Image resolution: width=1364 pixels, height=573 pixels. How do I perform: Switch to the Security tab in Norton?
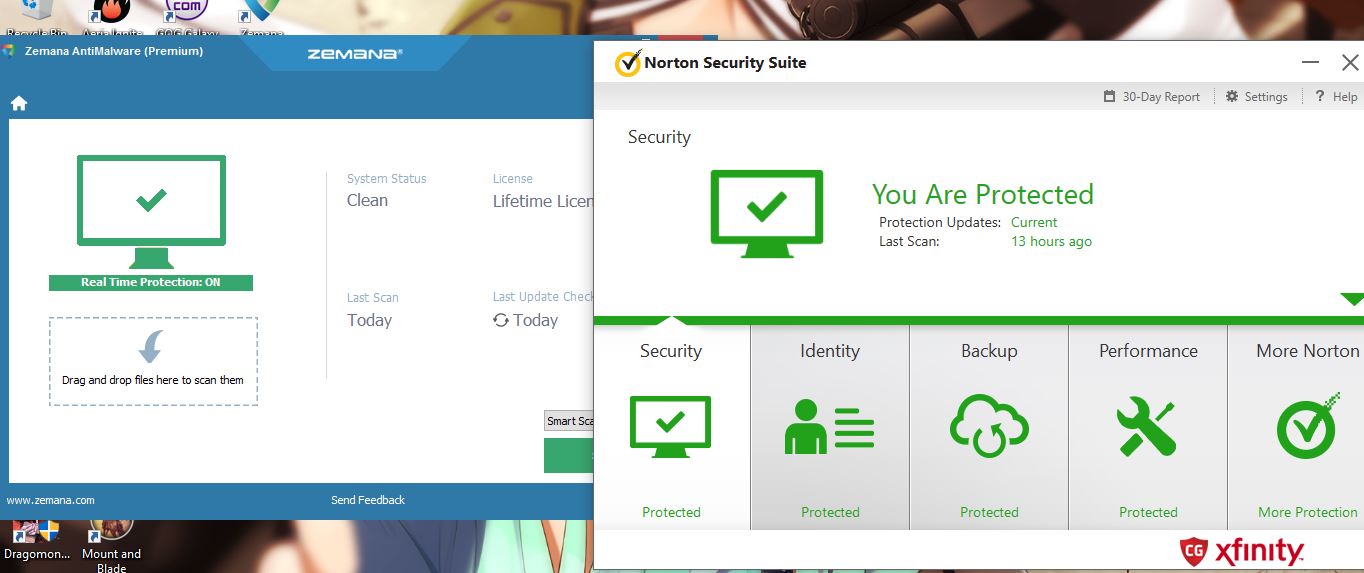pos(671,427)
